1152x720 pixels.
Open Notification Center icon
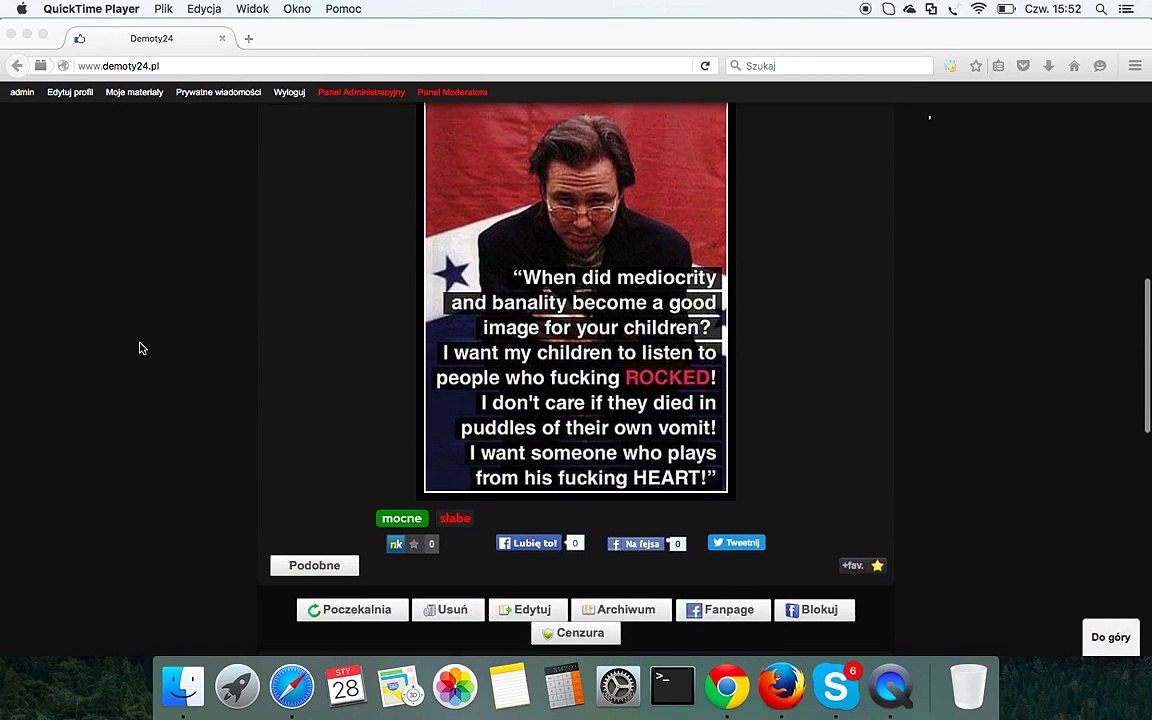click(1126, 9)
